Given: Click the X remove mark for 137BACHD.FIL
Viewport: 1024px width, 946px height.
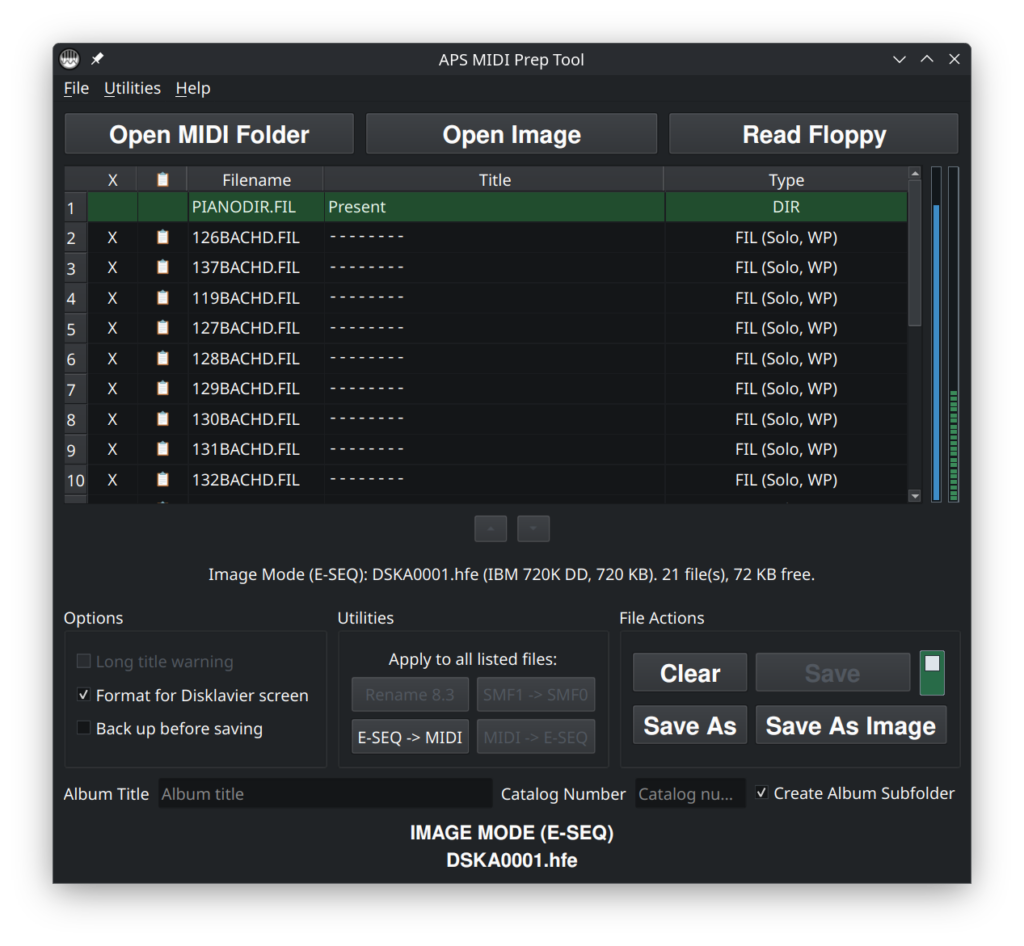Looking at the screenshot, I should click(112, 268).
